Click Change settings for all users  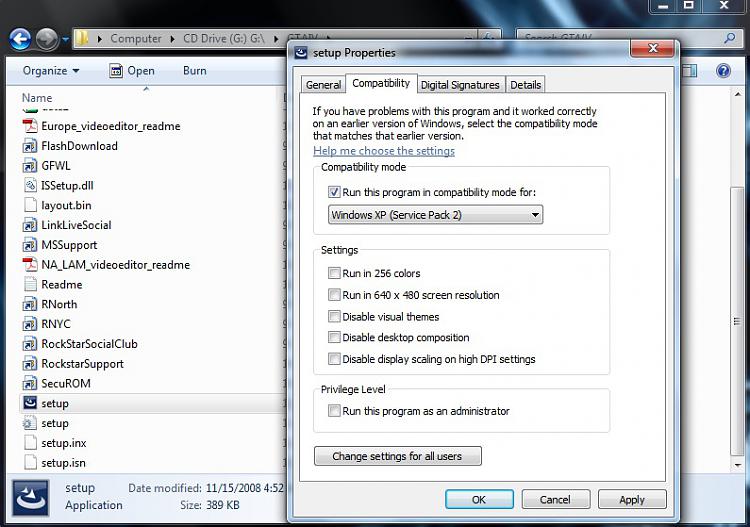click(x=397, y=456)
